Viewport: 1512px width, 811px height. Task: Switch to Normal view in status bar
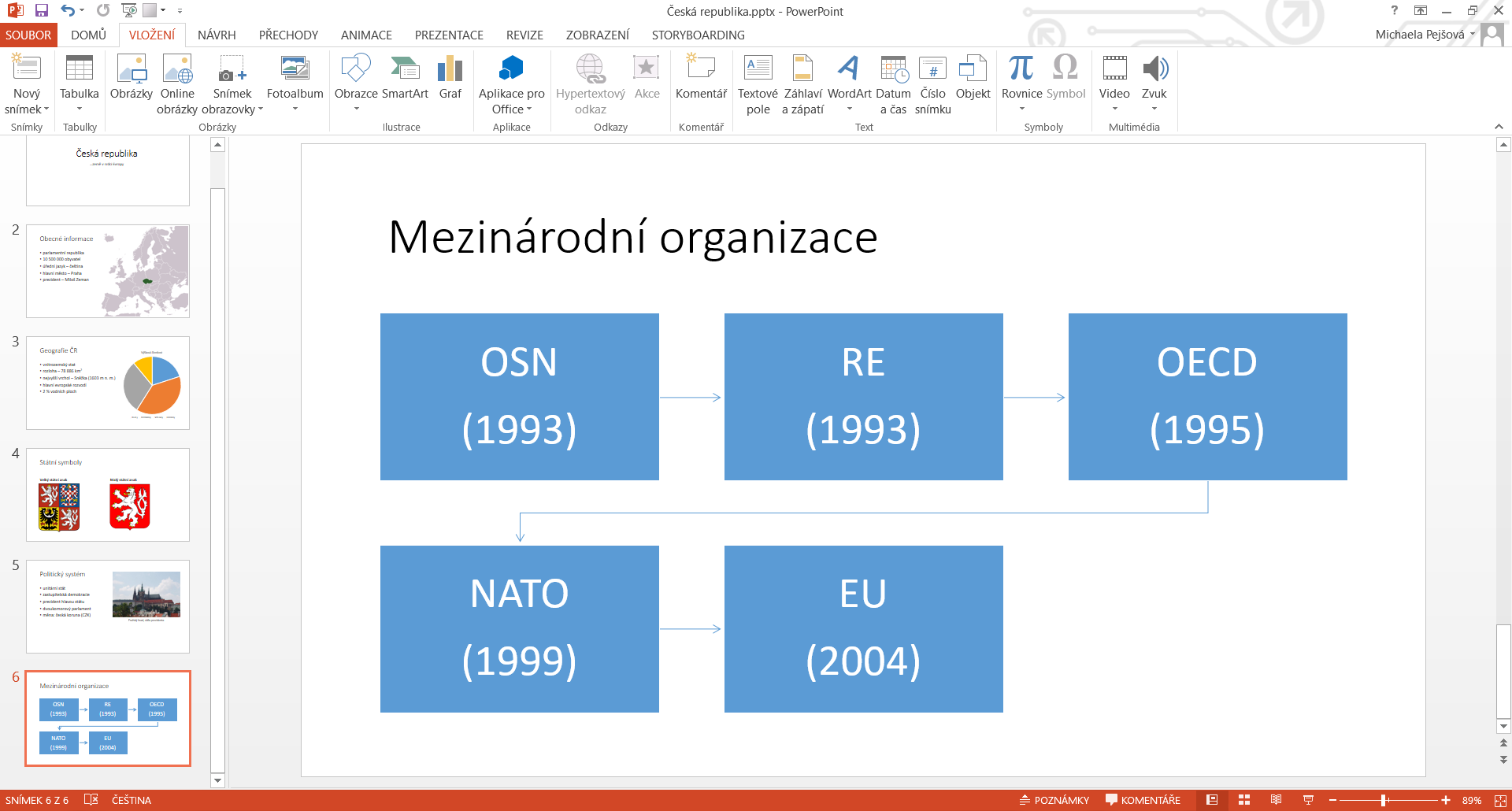(x=1212, y=800)
